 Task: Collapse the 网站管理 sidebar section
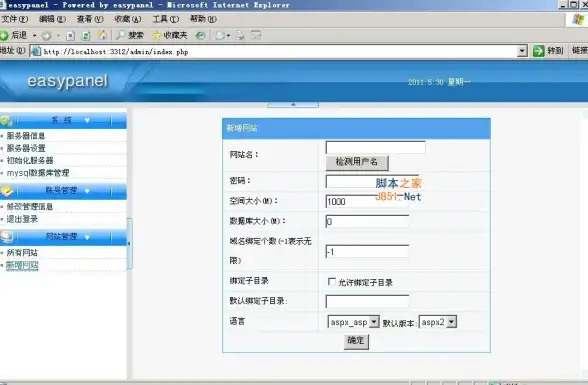point(87,237)
